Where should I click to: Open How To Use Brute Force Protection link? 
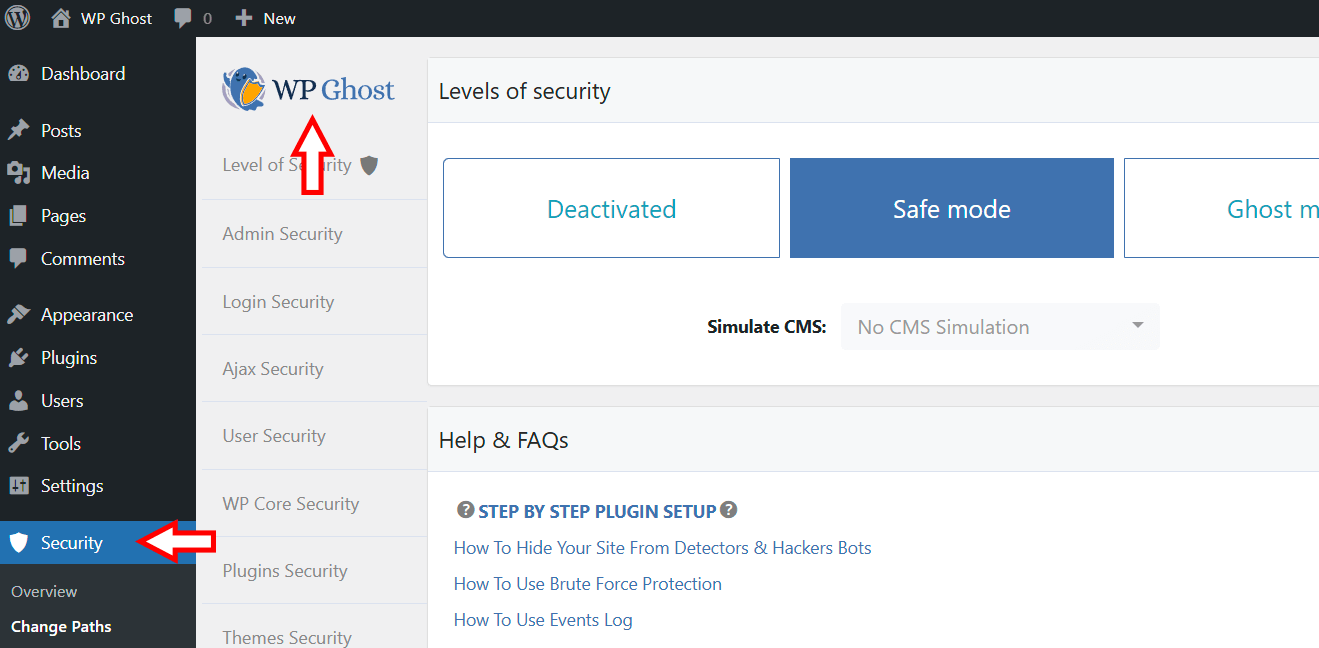587,584
